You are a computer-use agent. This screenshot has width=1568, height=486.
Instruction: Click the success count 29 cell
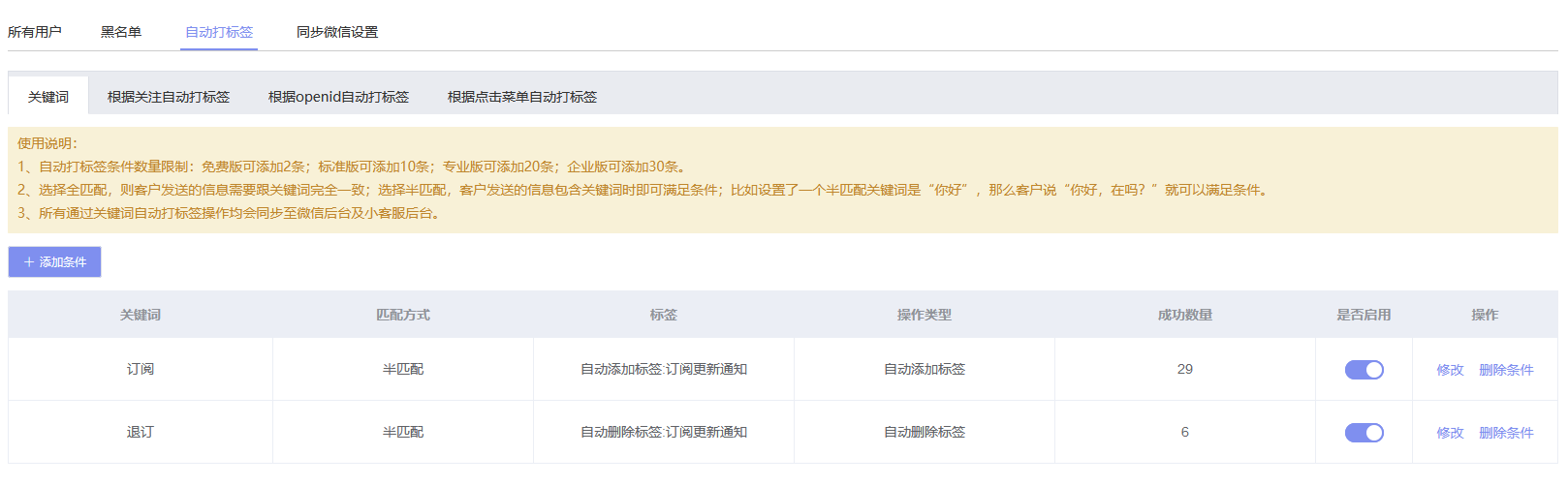pos(1184,369)
